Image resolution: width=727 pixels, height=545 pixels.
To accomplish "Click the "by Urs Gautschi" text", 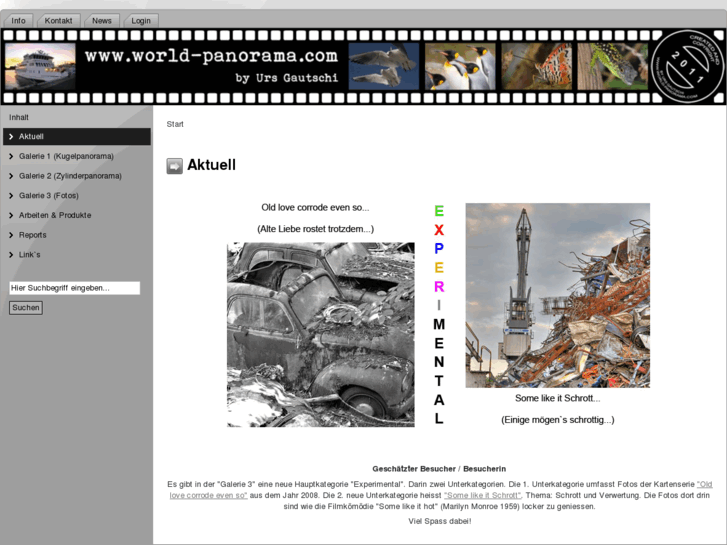I will coord(287,78).
